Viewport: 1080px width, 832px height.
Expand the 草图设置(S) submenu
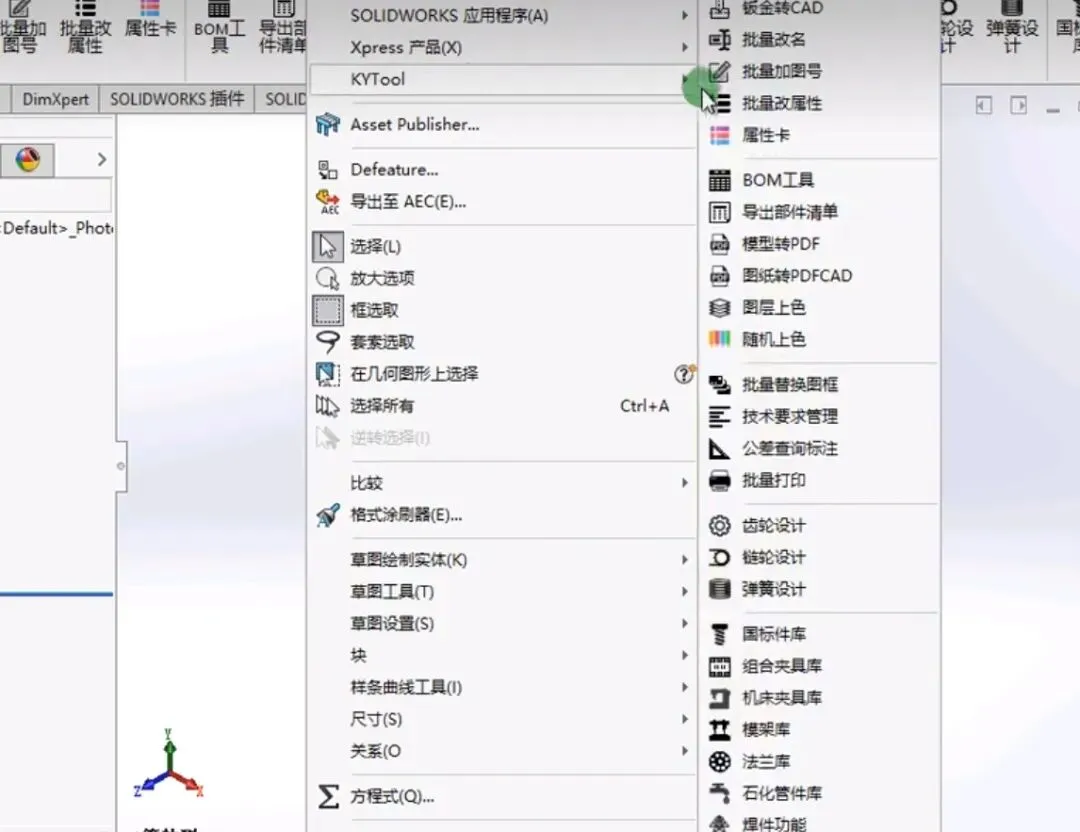click(503, 623)
